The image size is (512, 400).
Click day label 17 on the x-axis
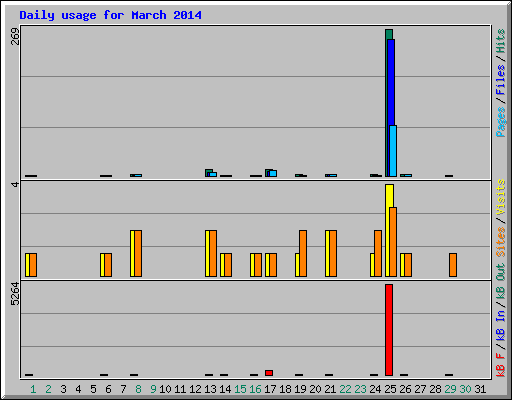270,389
